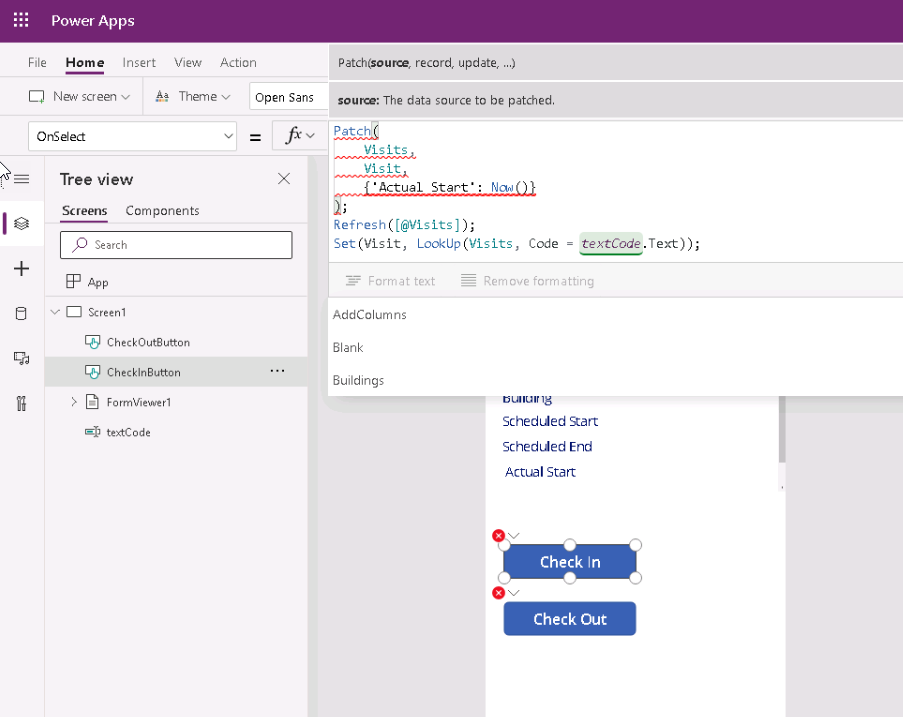The image size is (903, 717).
Task: Collapse the Screen1 tree node
Action: (55, 312)
